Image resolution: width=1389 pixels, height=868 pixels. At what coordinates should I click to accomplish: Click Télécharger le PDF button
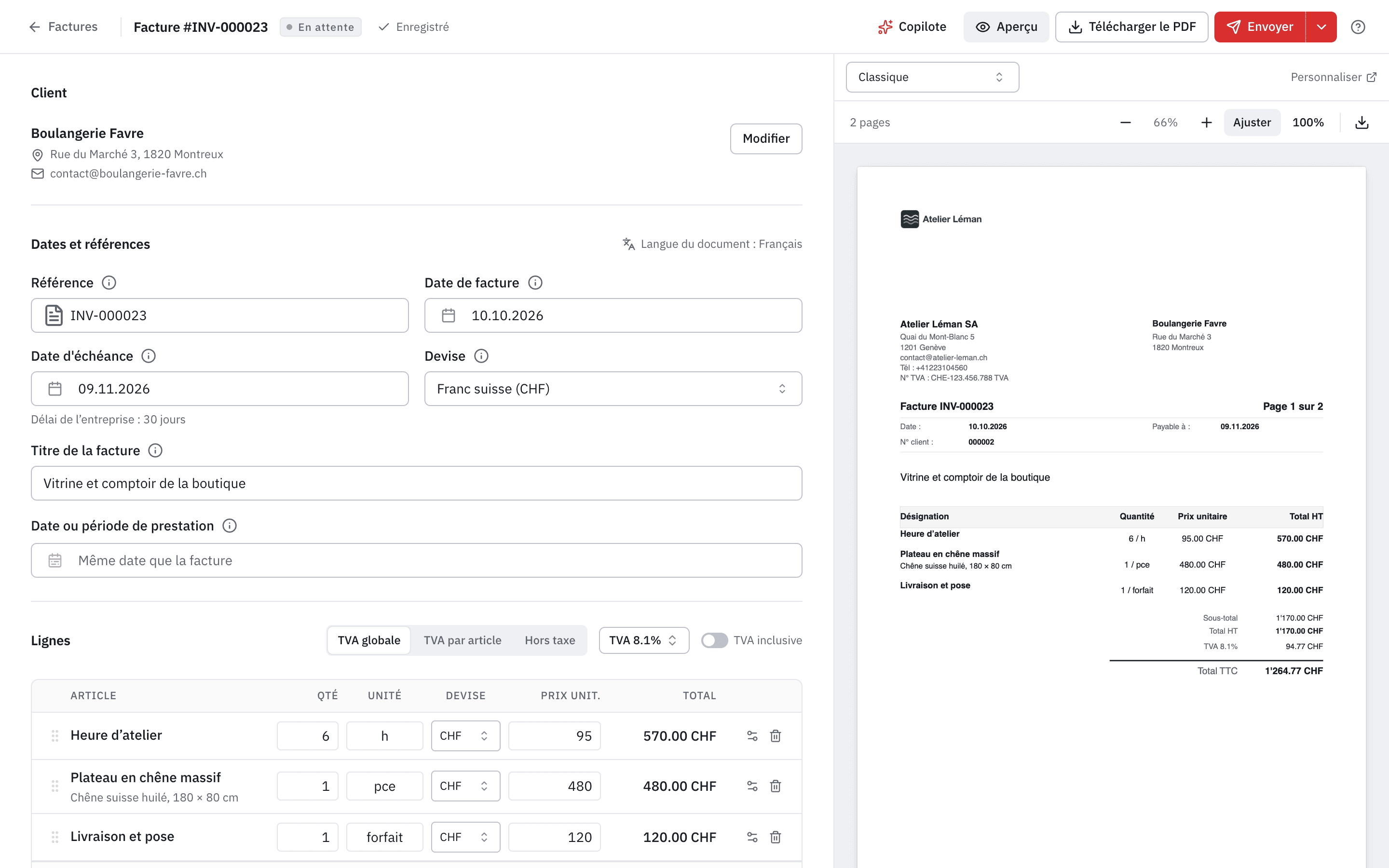pyautogui.click(x=1131, y=27)
